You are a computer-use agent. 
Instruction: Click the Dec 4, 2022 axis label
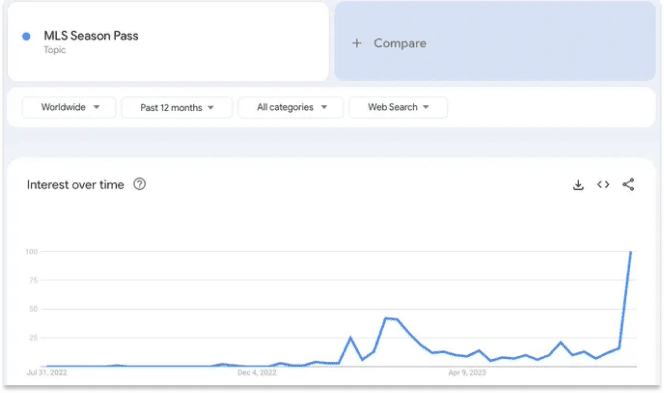[257, 373]
